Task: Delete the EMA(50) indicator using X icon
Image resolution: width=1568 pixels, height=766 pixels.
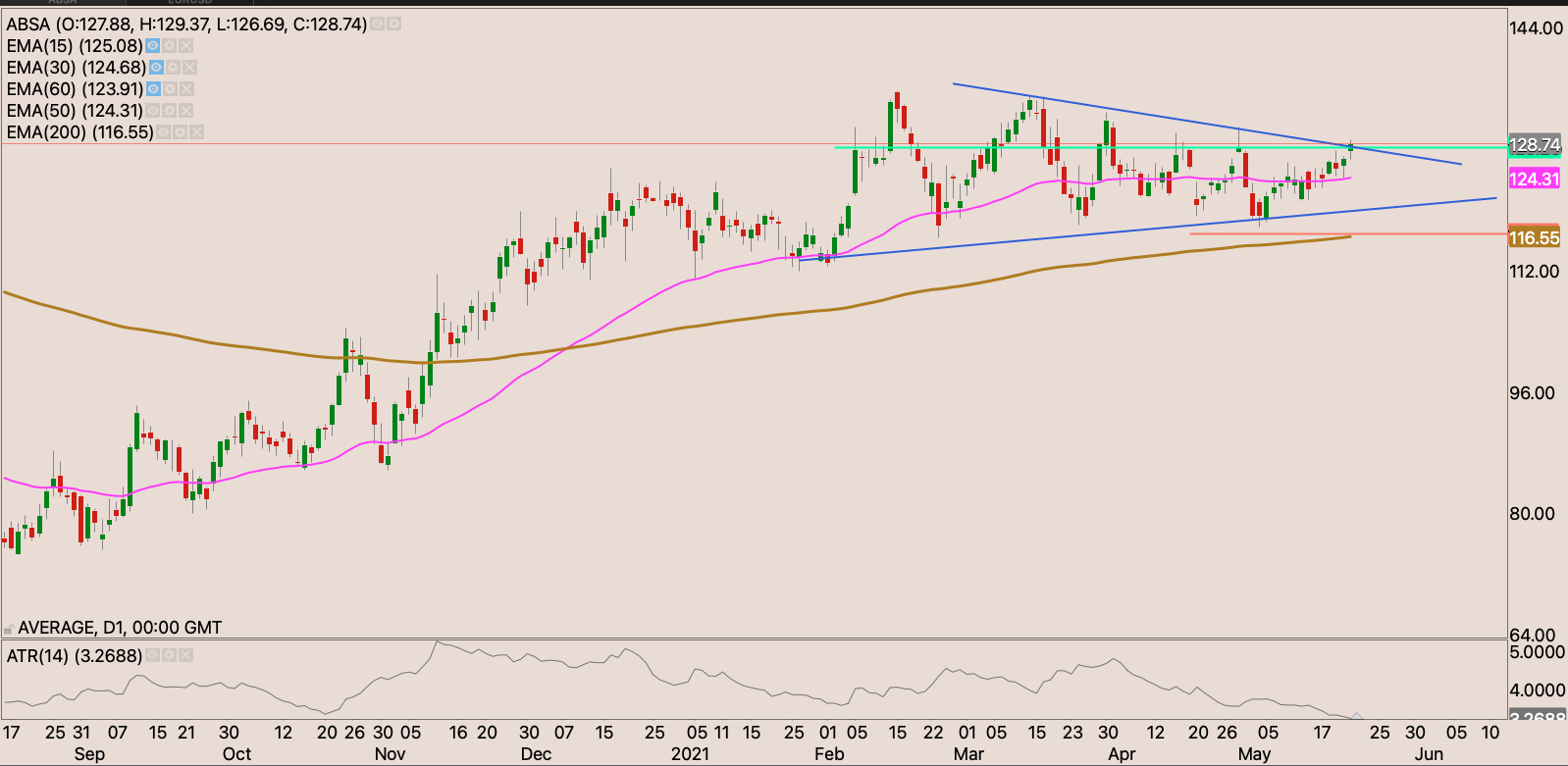Action: pyautogui.click(x=185, y=111)
